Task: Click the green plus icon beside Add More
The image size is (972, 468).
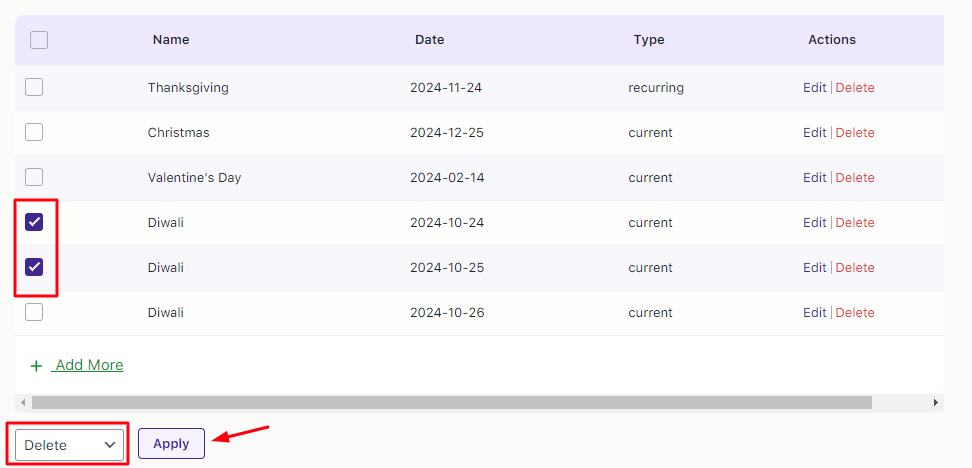Action: 36,366
